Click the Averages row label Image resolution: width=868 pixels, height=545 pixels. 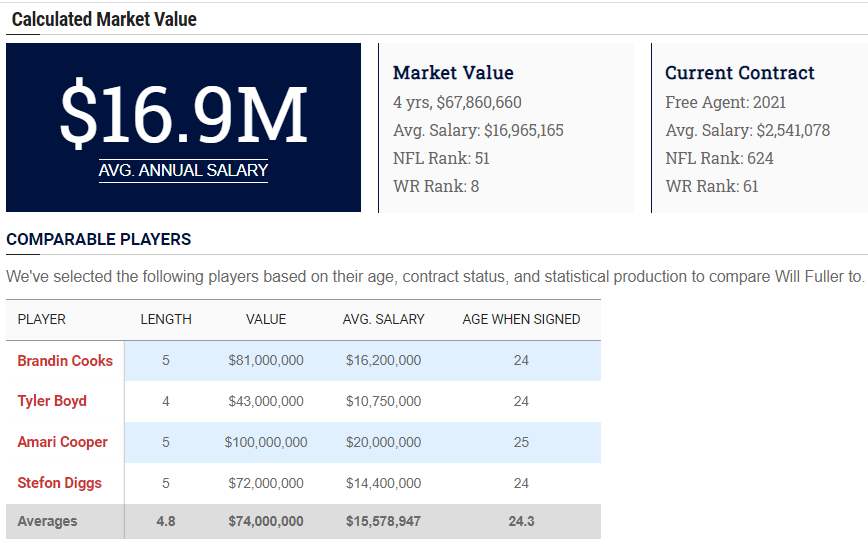(47, 521)
